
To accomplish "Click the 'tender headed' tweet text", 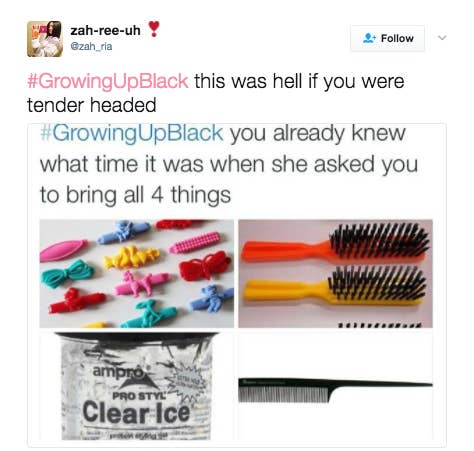I will coord(92,105).
